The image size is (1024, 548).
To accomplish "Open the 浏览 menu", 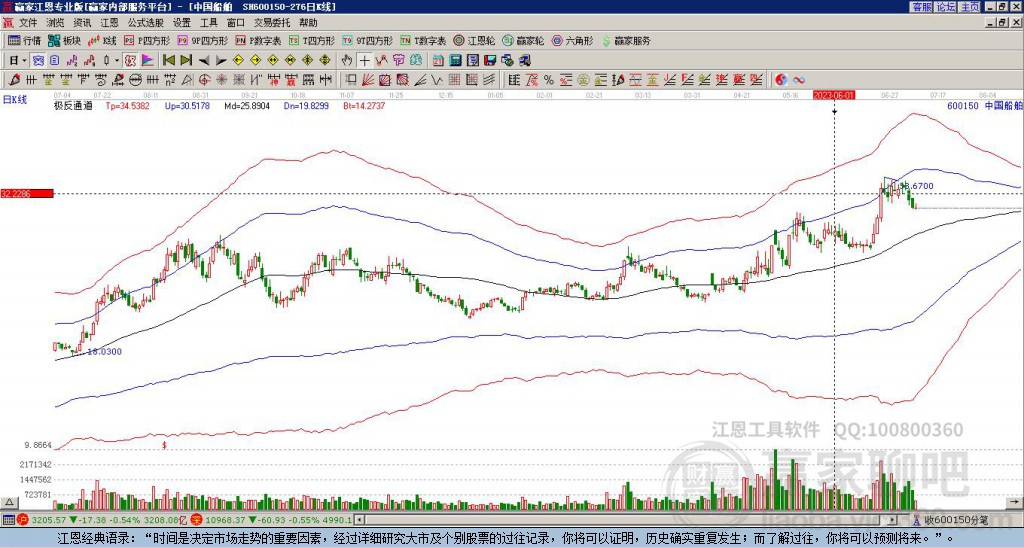I will click(x=56, y=23).
